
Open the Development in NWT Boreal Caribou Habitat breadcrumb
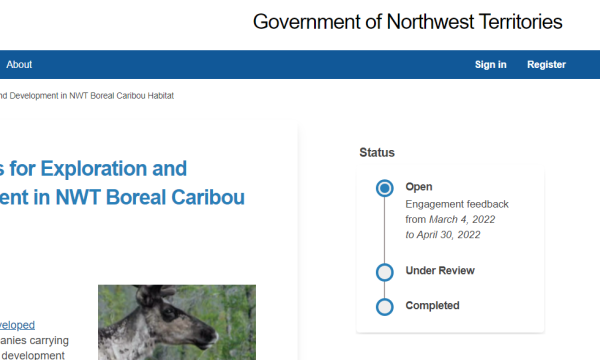coord(87,96)
